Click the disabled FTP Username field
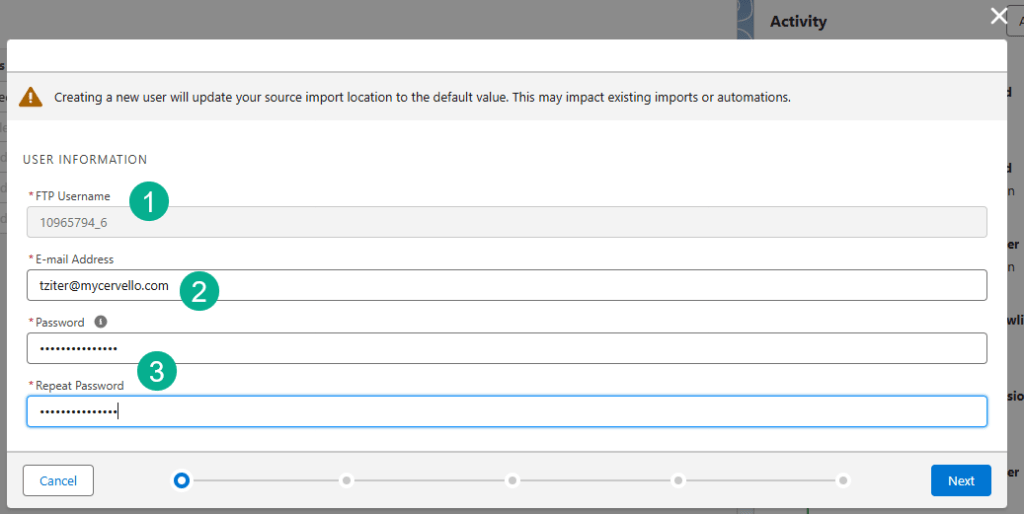The image size is (1024, 514). coord(506,222)
